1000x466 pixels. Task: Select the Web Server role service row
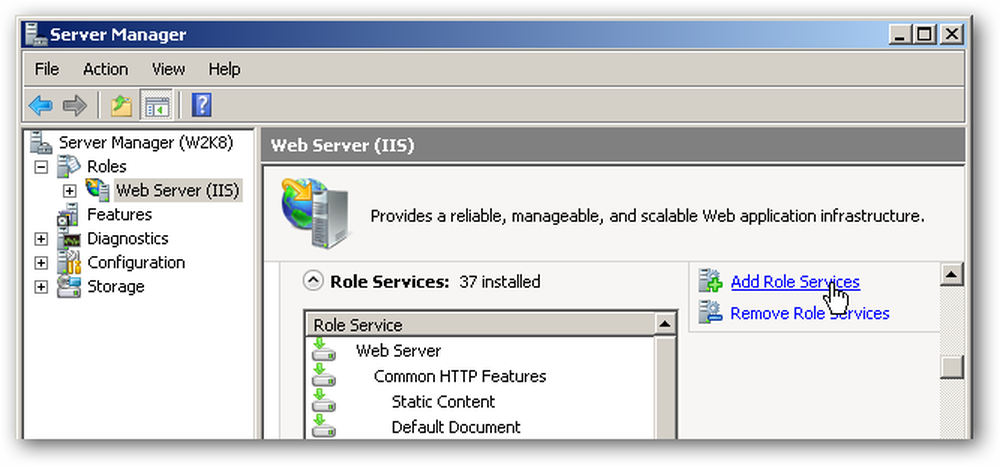pos(480,350)
